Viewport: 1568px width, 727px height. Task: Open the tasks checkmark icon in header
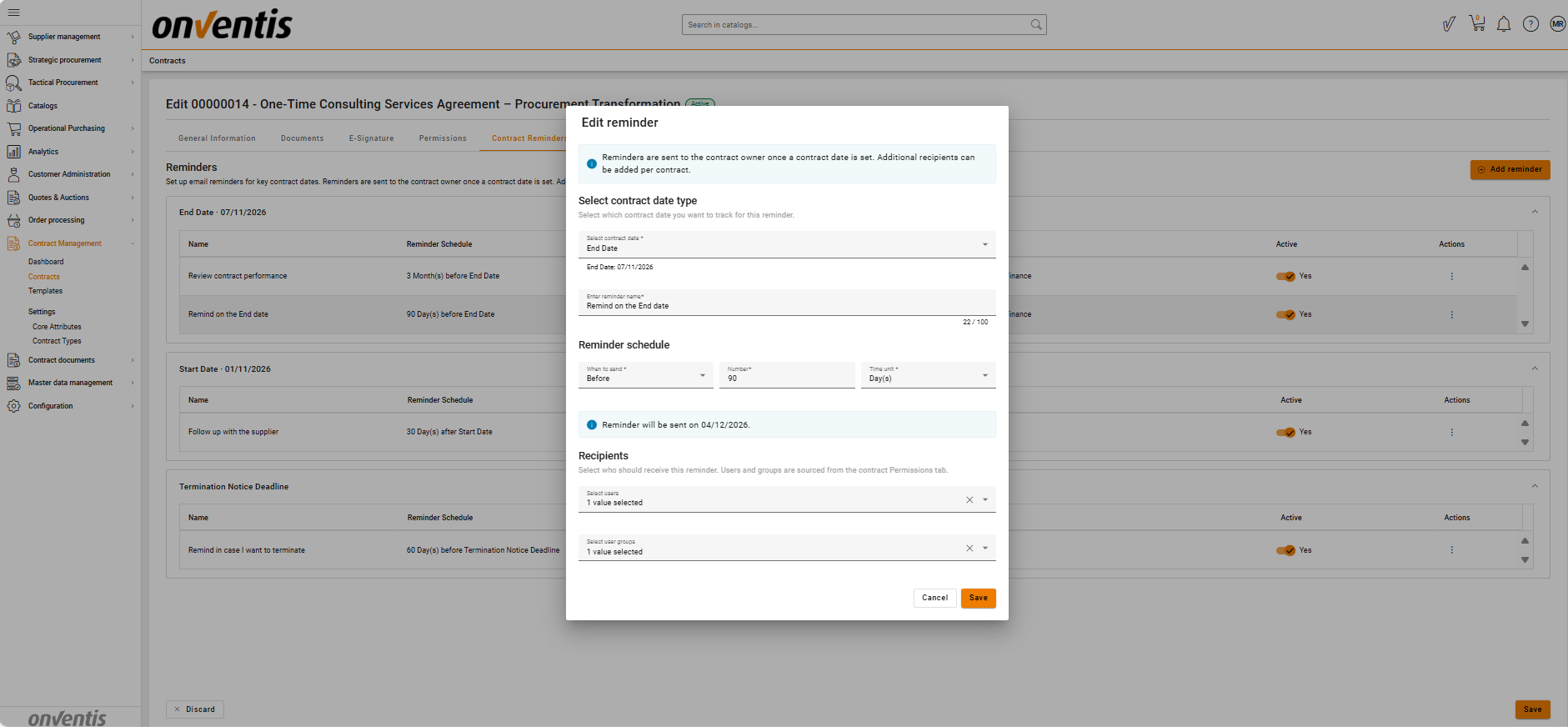(1450, 24)
